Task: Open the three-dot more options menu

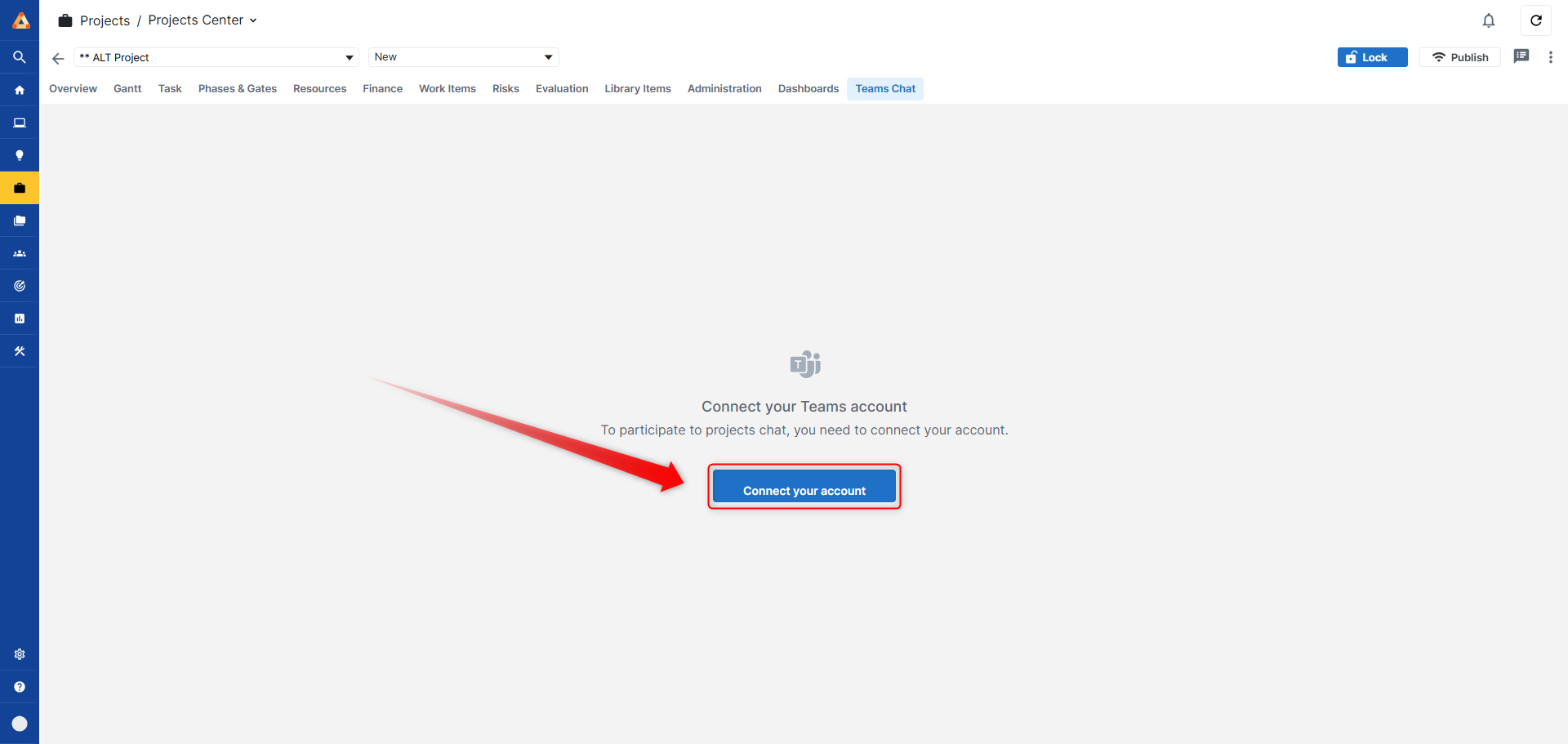Action: [1550, 57]
